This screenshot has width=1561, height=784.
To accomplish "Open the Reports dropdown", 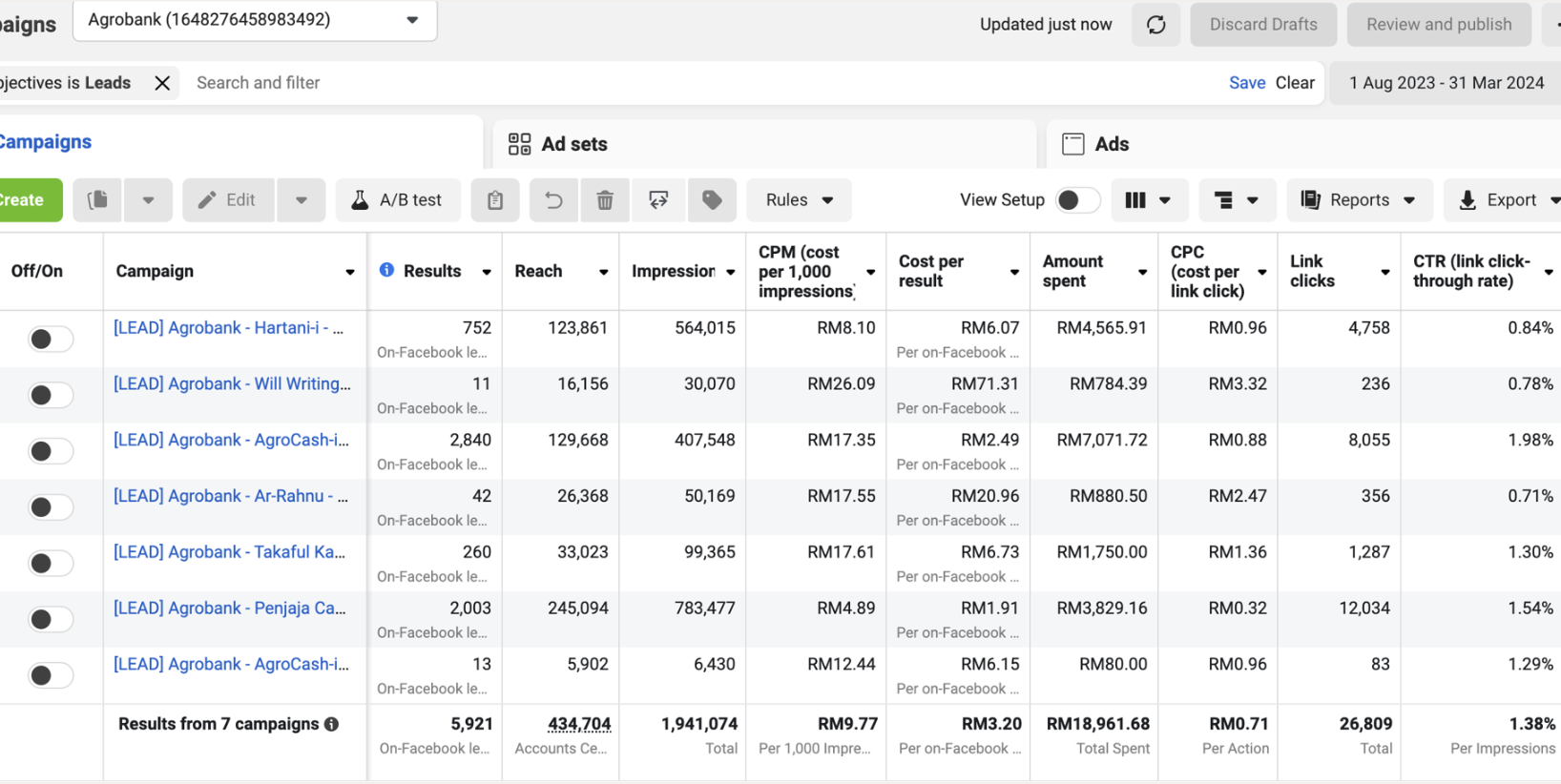I will (1359, 200).
